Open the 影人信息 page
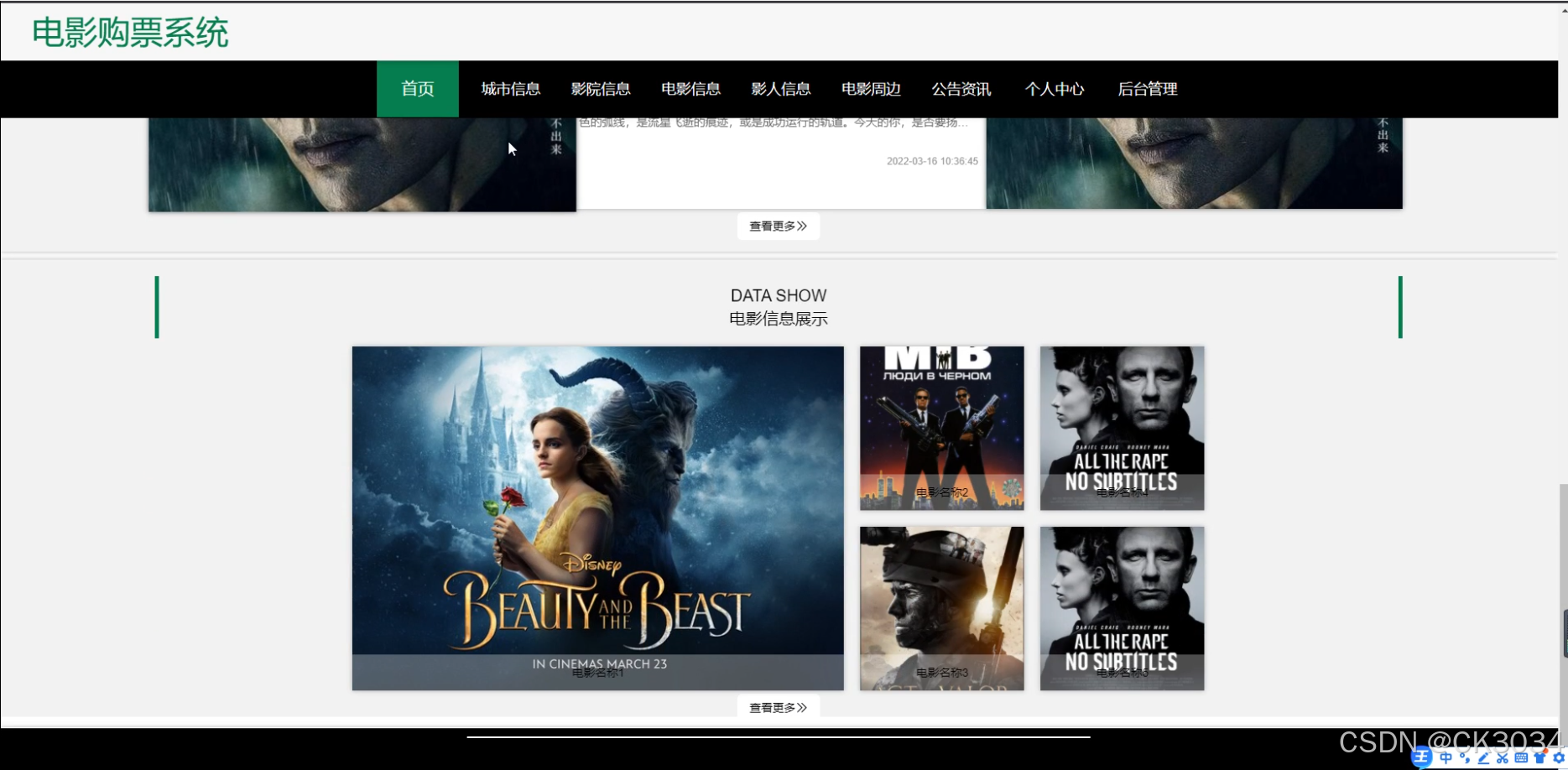The image size is (1568, 770). coord(780,89)
